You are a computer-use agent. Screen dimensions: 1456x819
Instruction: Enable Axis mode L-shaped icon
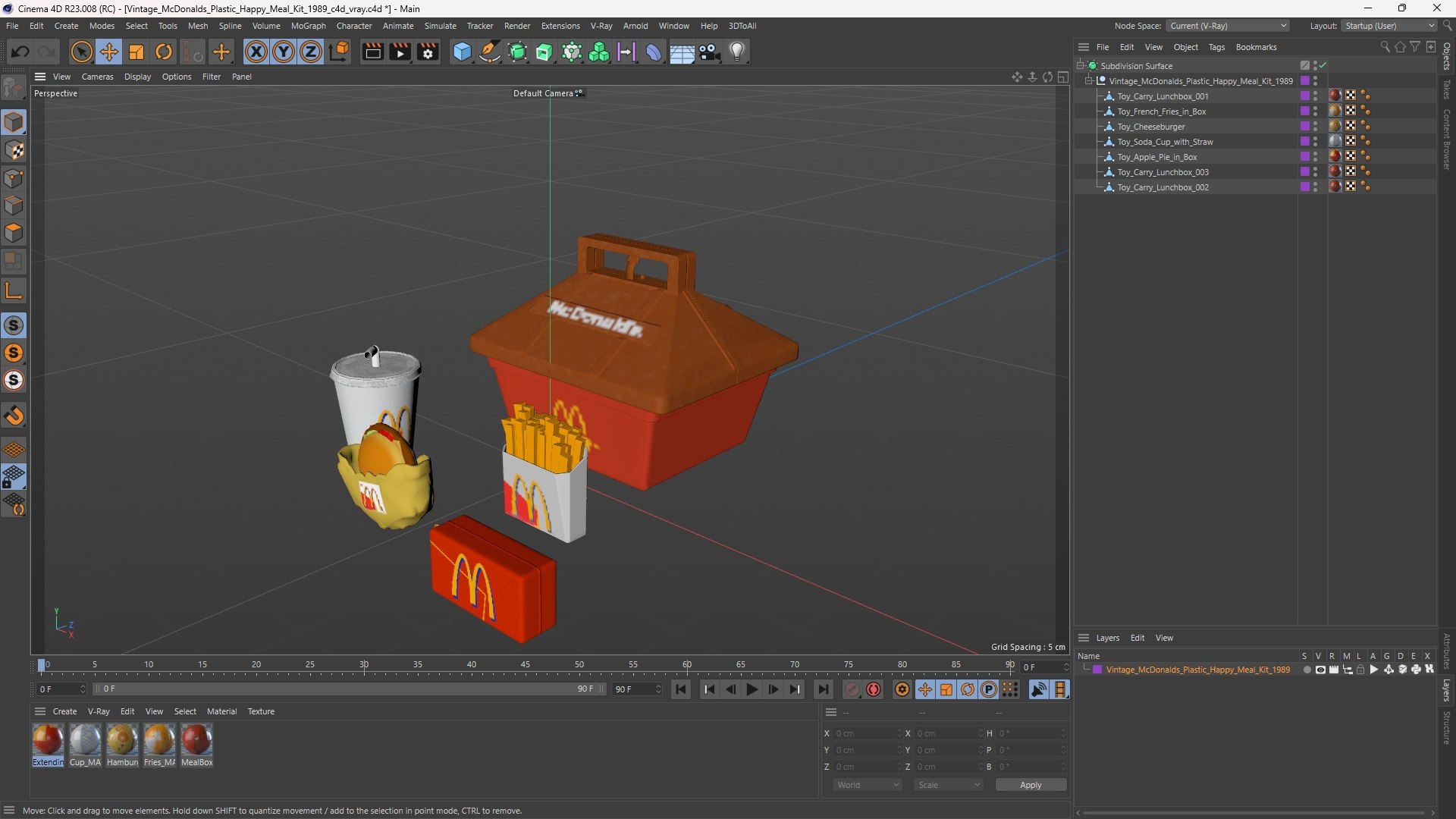14,290
